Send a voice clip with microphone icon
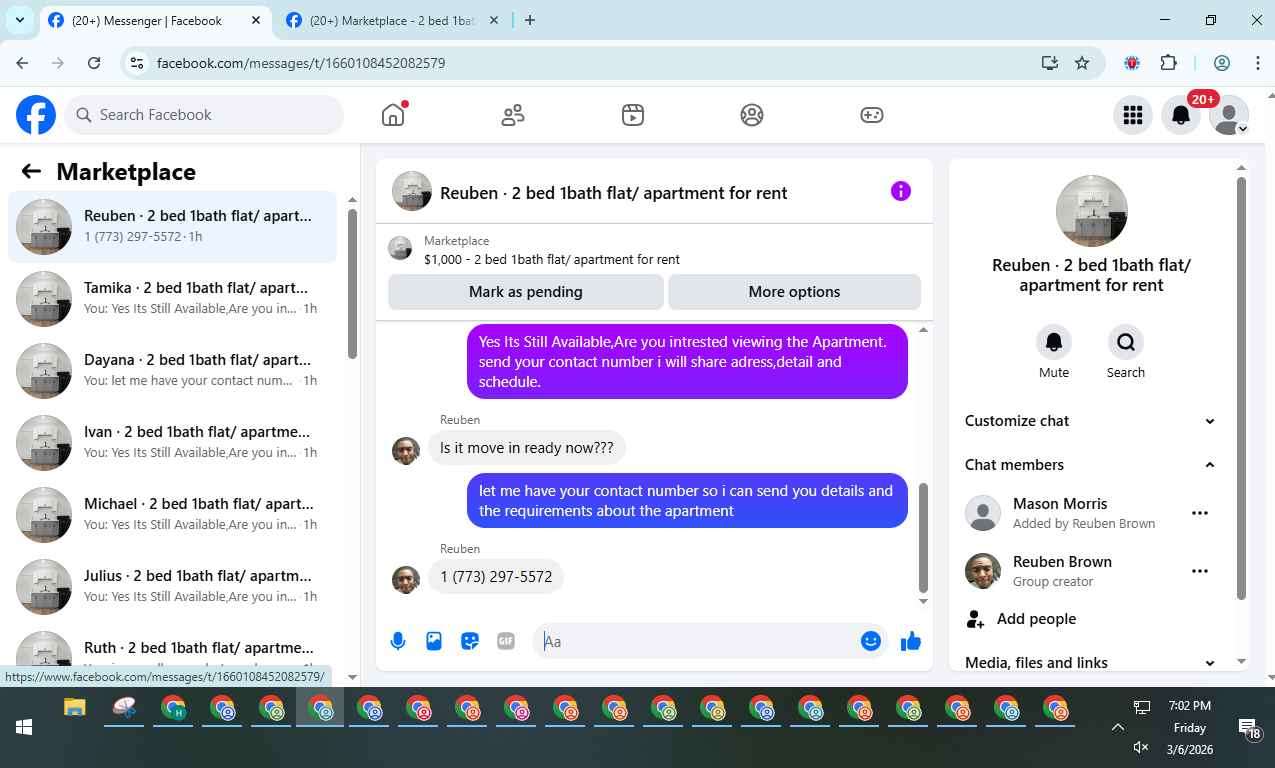 coord(398,641)
